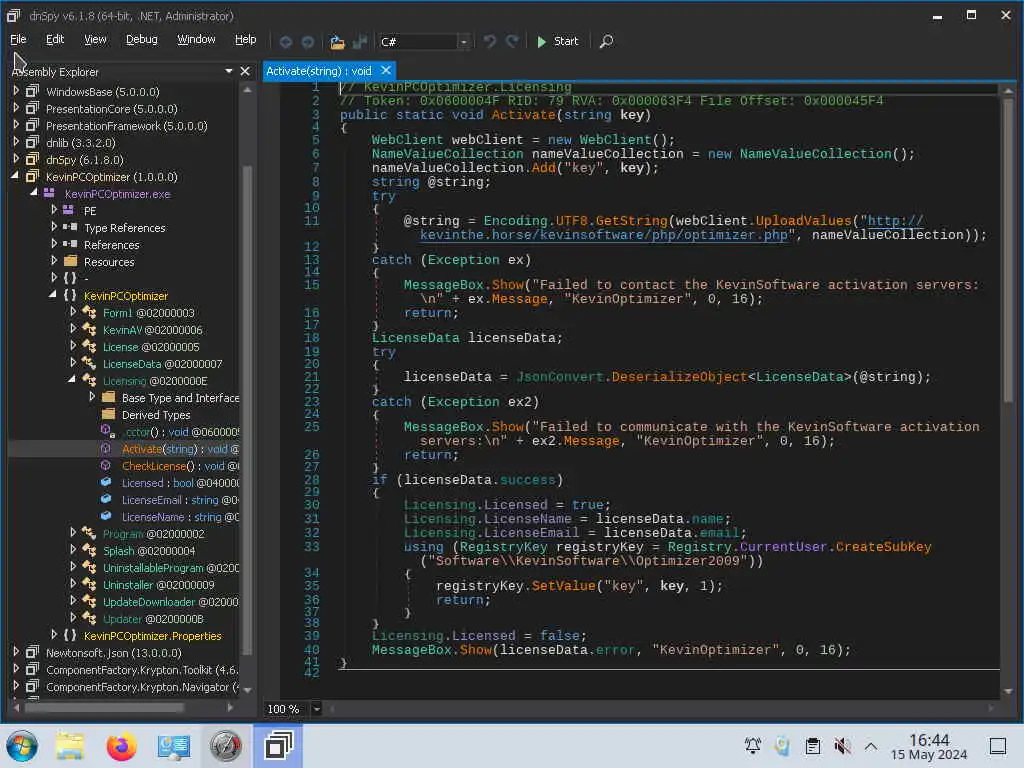Screen dimensions: 1024x768
Task: Click the Splash class icon
Action: (x=89, y=551)
